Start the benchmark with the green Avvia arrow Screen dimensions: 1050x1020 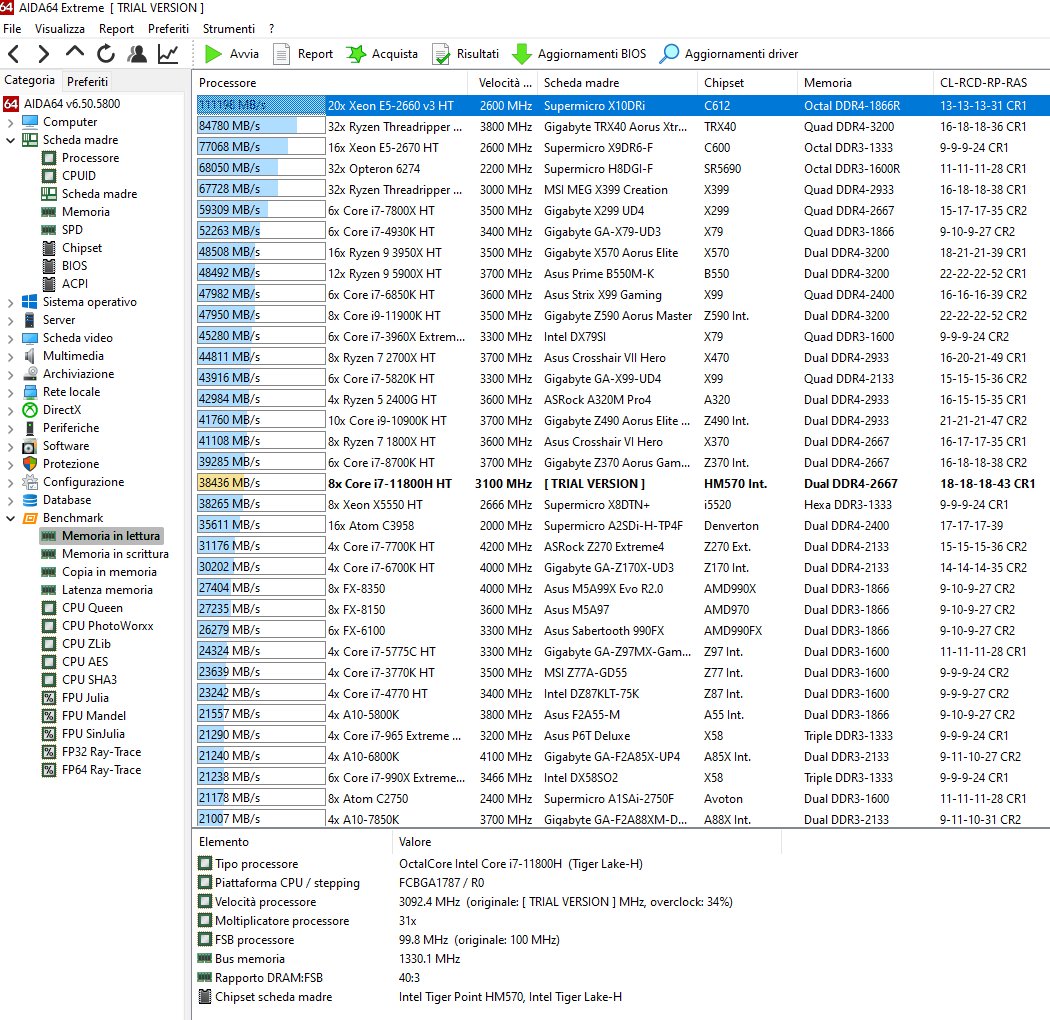tap(213, 54)
